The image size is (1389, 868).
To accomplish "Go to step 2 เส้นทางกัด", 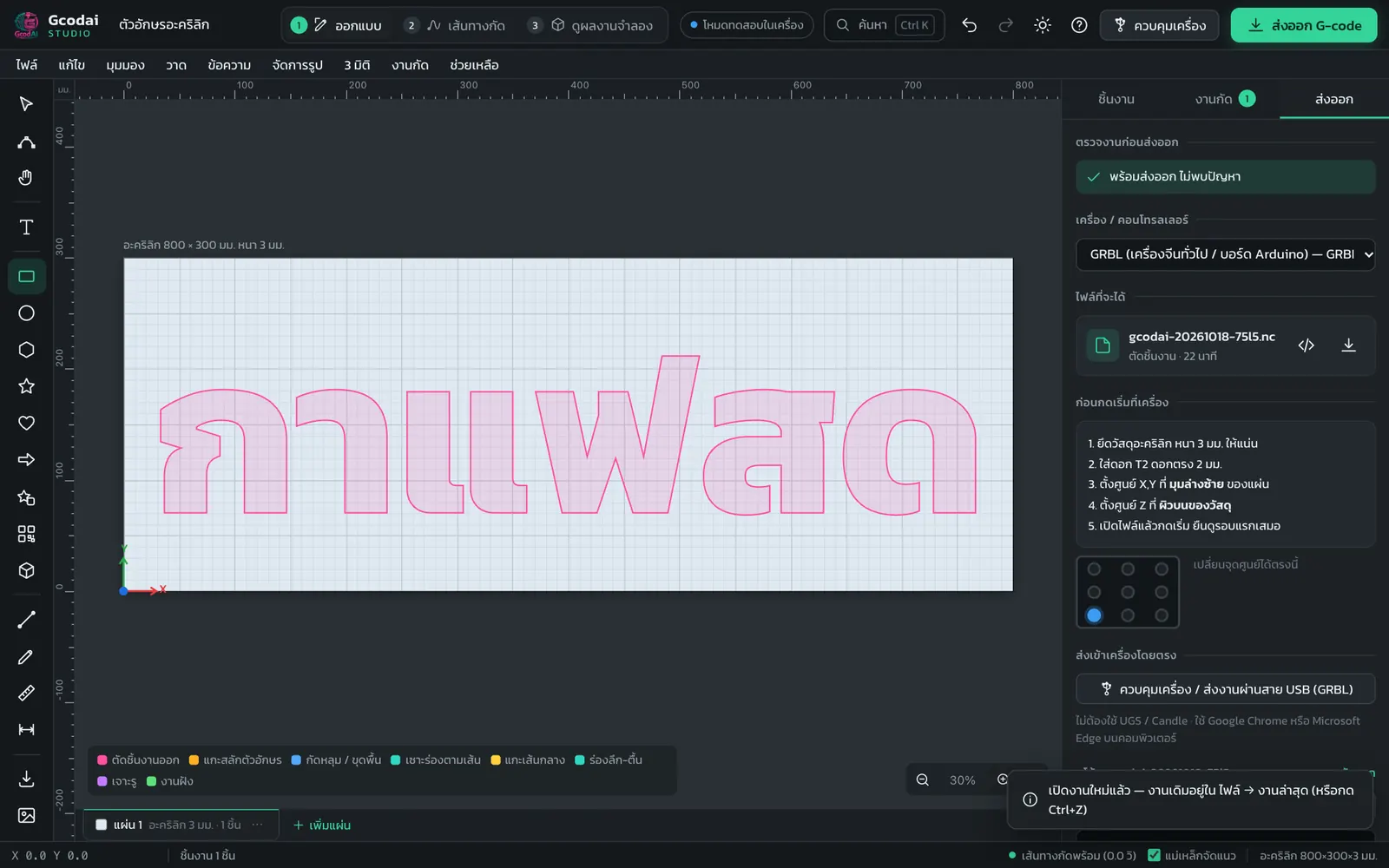I will click(455, 25).
